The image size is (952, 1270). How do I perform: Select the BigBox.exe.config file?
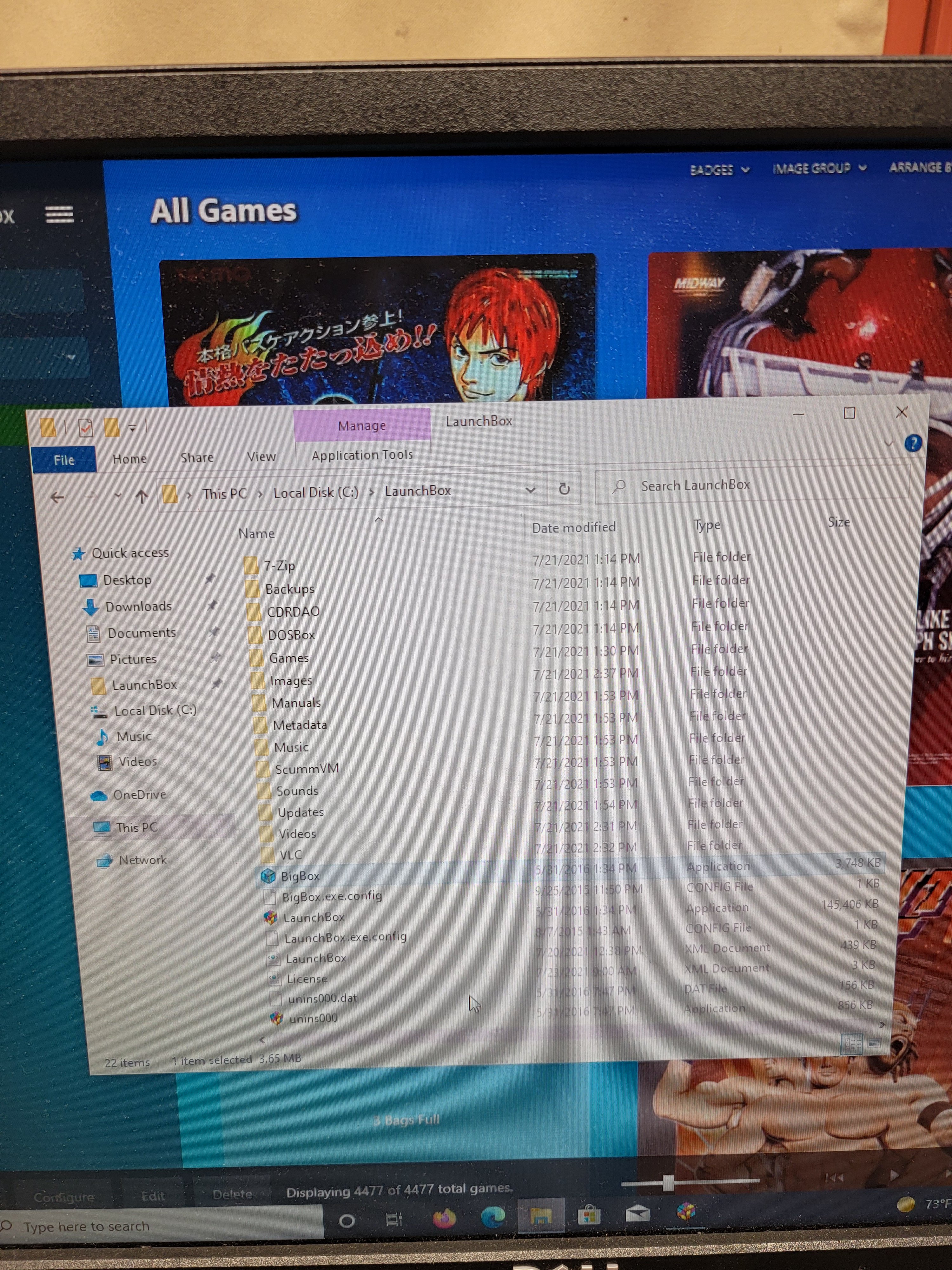click(x=332, y=896)
